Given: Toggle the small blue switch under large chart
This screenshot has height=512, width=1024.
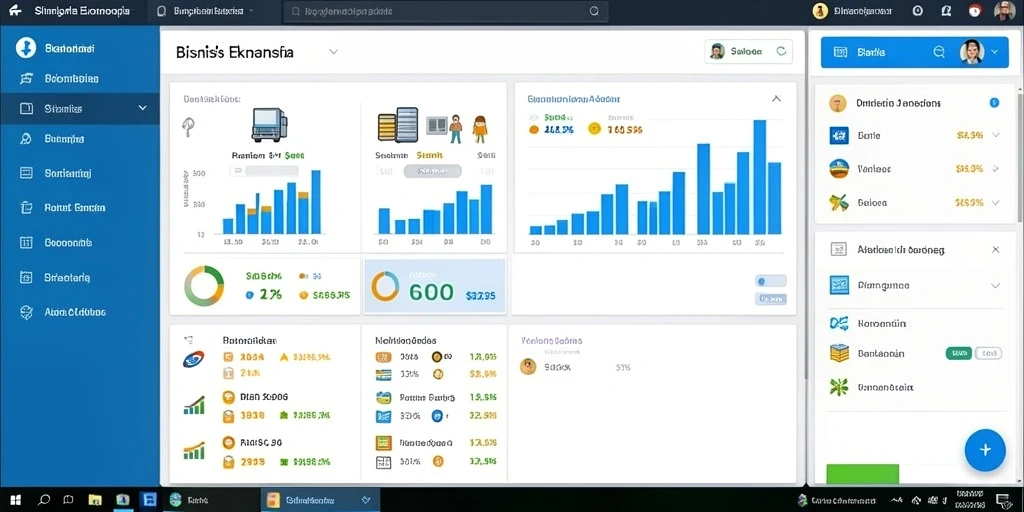Looking at the screenshot, I should coord(771,281).
